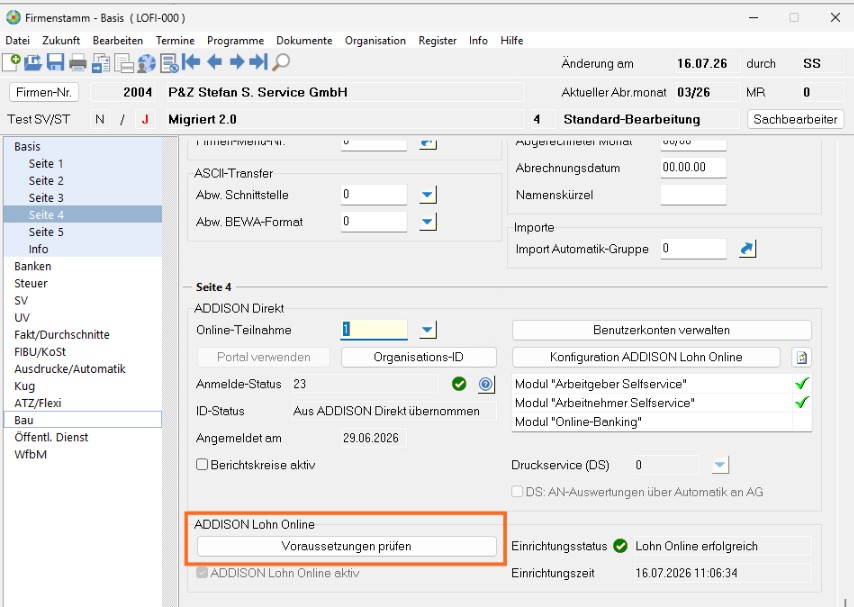Open the Abw. BEWA-Format dropdown
The image size is (854, 607).
tap(428, 221)
